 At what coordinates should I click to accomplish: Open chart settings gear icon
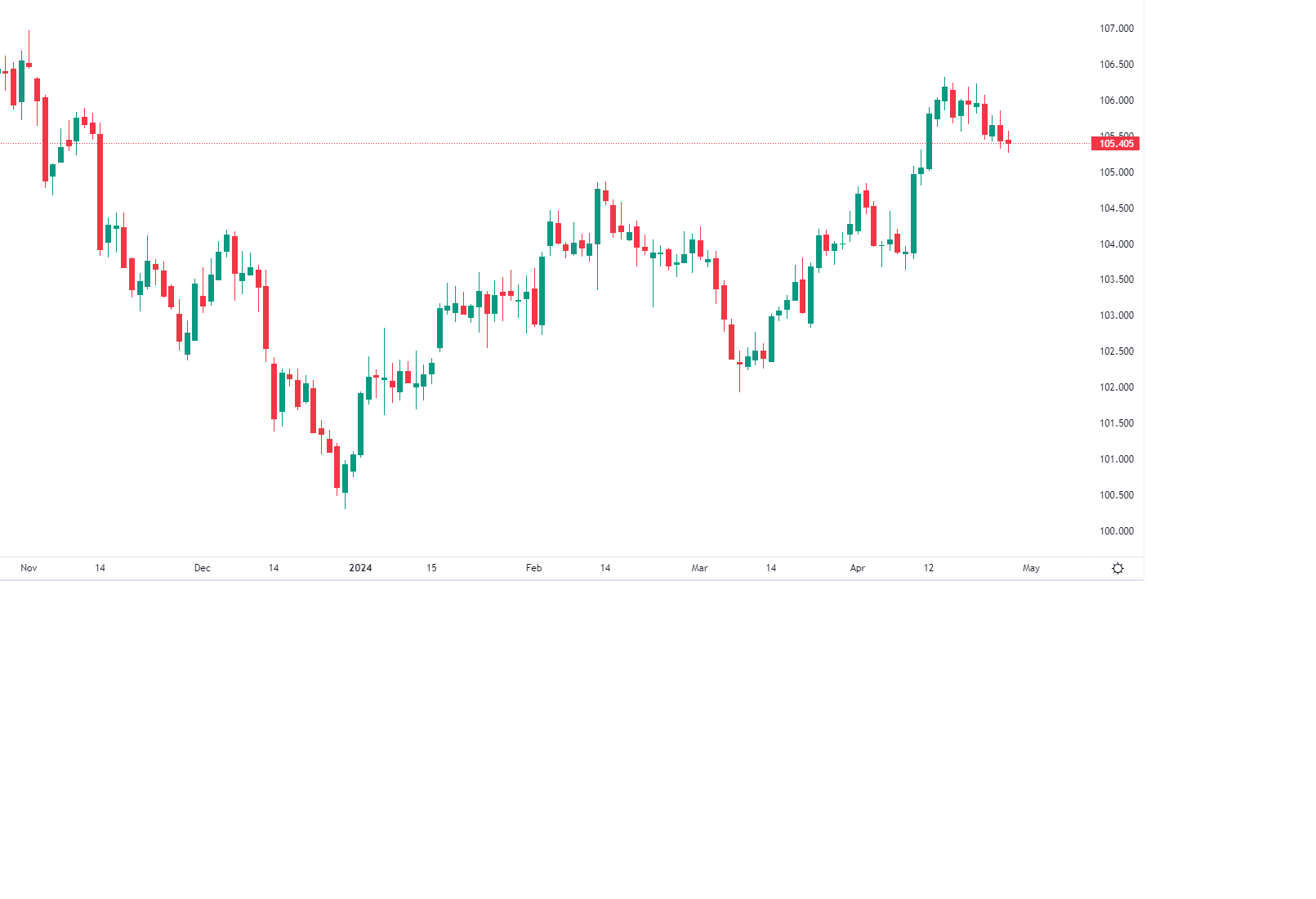coord(1117,568)
